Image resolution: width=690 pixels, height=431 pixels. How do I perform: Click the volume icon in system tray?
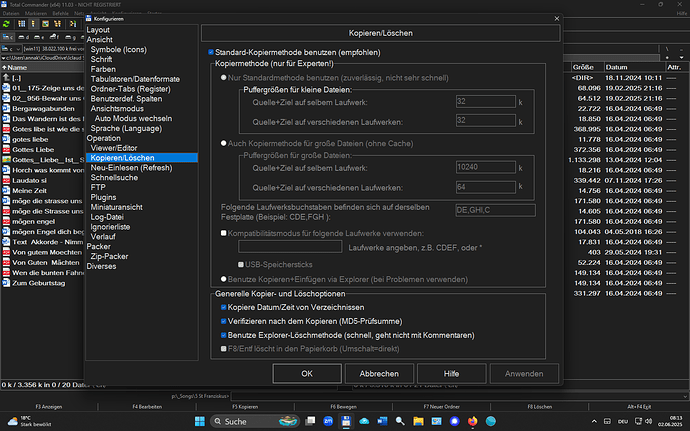click(648, 421)
